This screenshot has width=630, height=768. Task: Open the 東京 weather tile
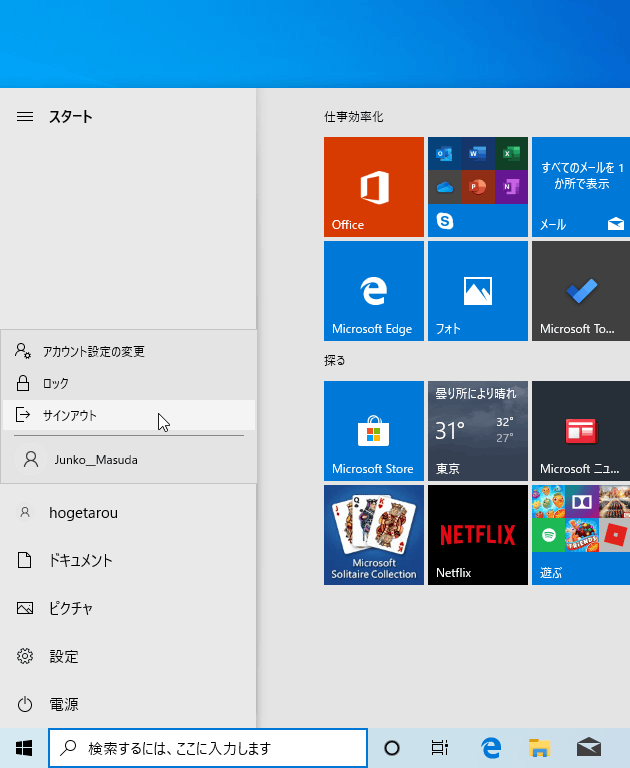coord(478,431)
